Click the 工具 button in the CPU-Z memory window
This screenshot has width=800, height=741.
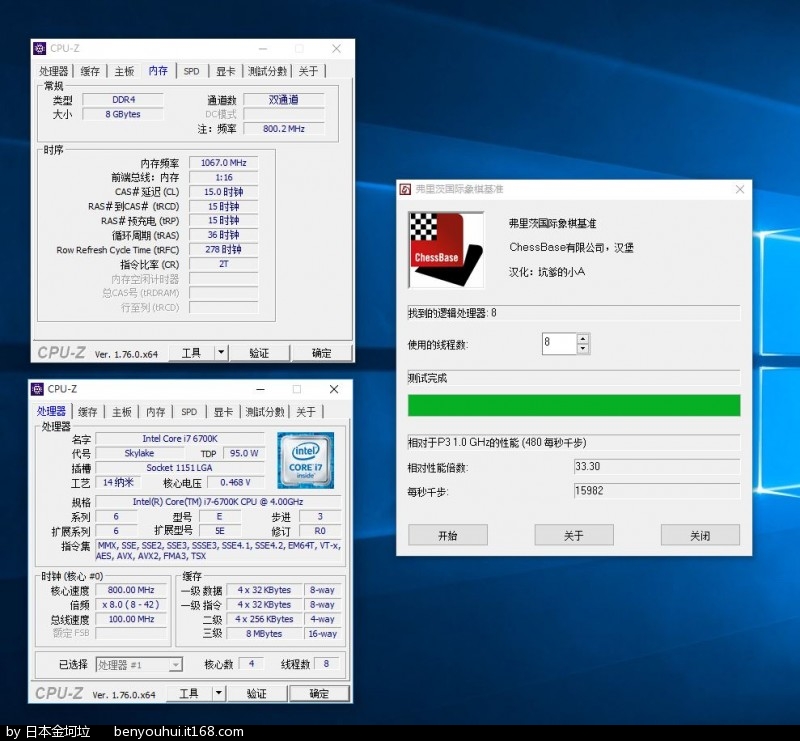(192, 353)
